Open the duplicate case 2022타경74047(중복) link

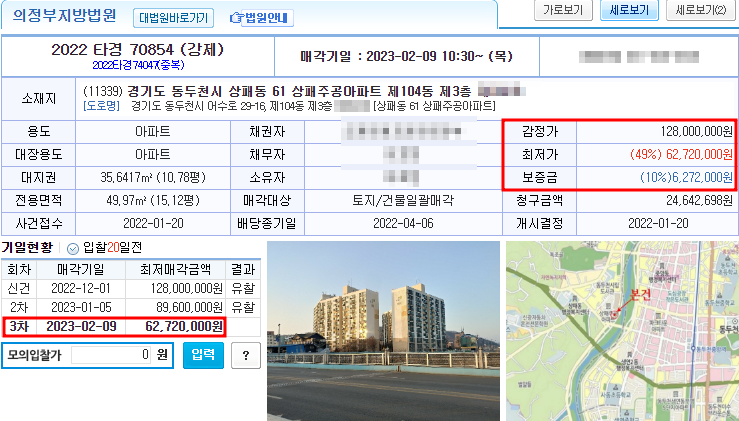click(138, 65)
